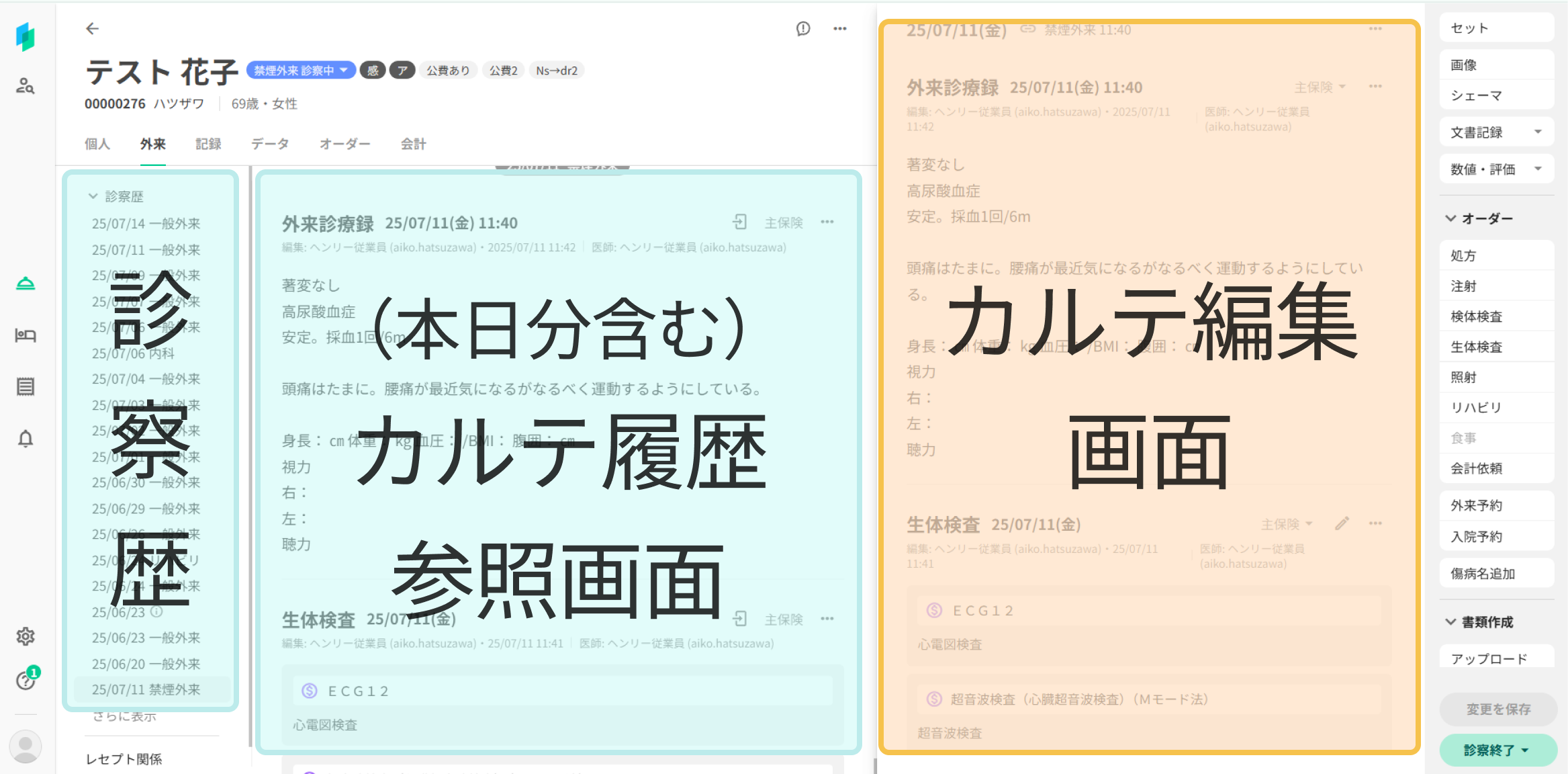This screenshot has height=774, width=1568.
Task: Open the inpatient bed sidebar icon
Action: click(26, 335)
